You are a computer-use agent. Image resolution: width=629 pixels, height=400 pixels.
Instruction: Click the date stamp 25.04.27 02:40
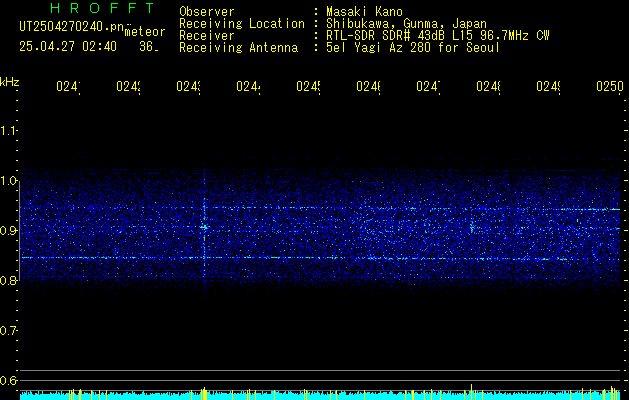point(68,47)
